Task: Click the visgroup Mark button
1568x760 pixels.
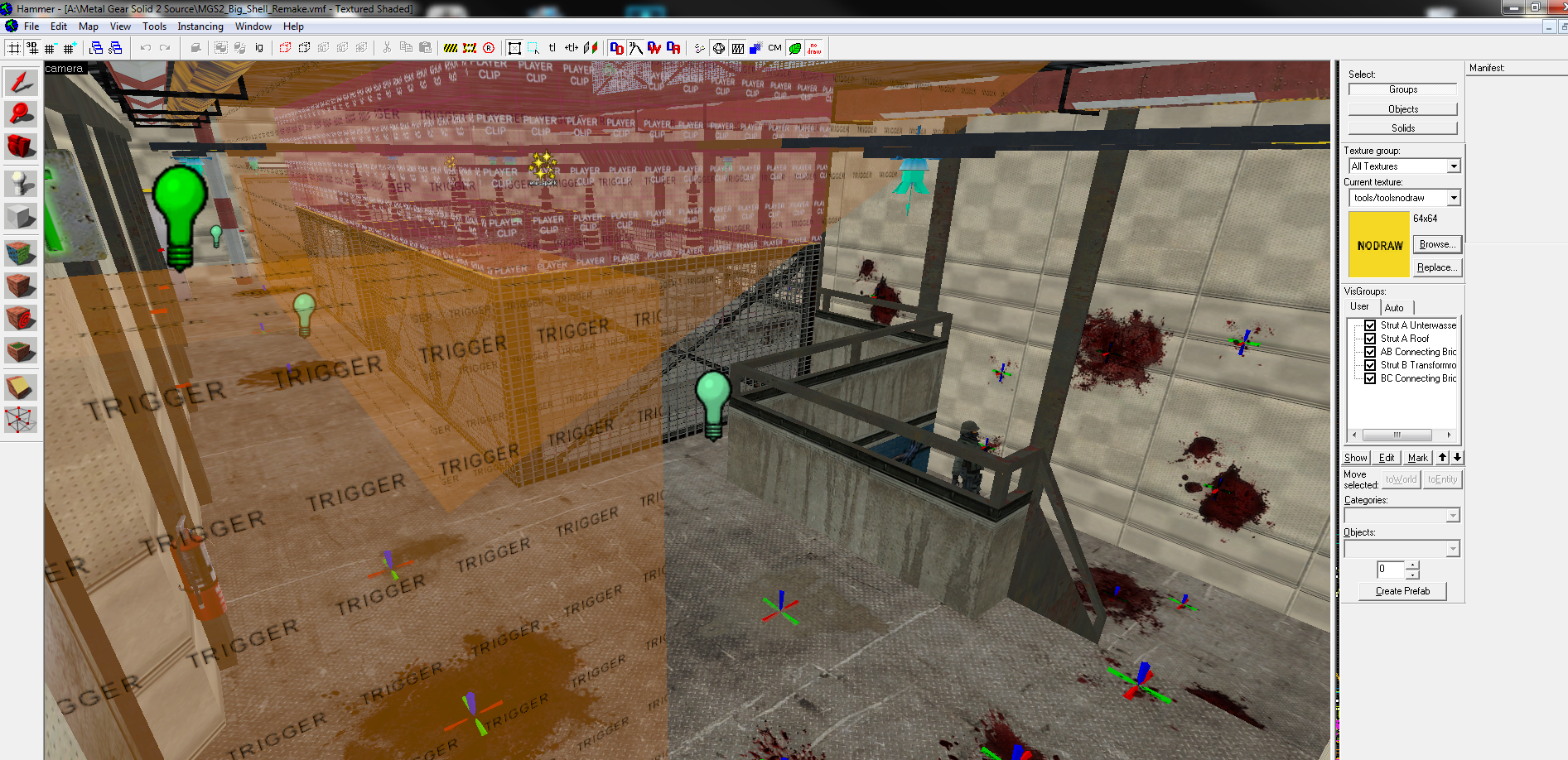Action: pos(1417,458)
